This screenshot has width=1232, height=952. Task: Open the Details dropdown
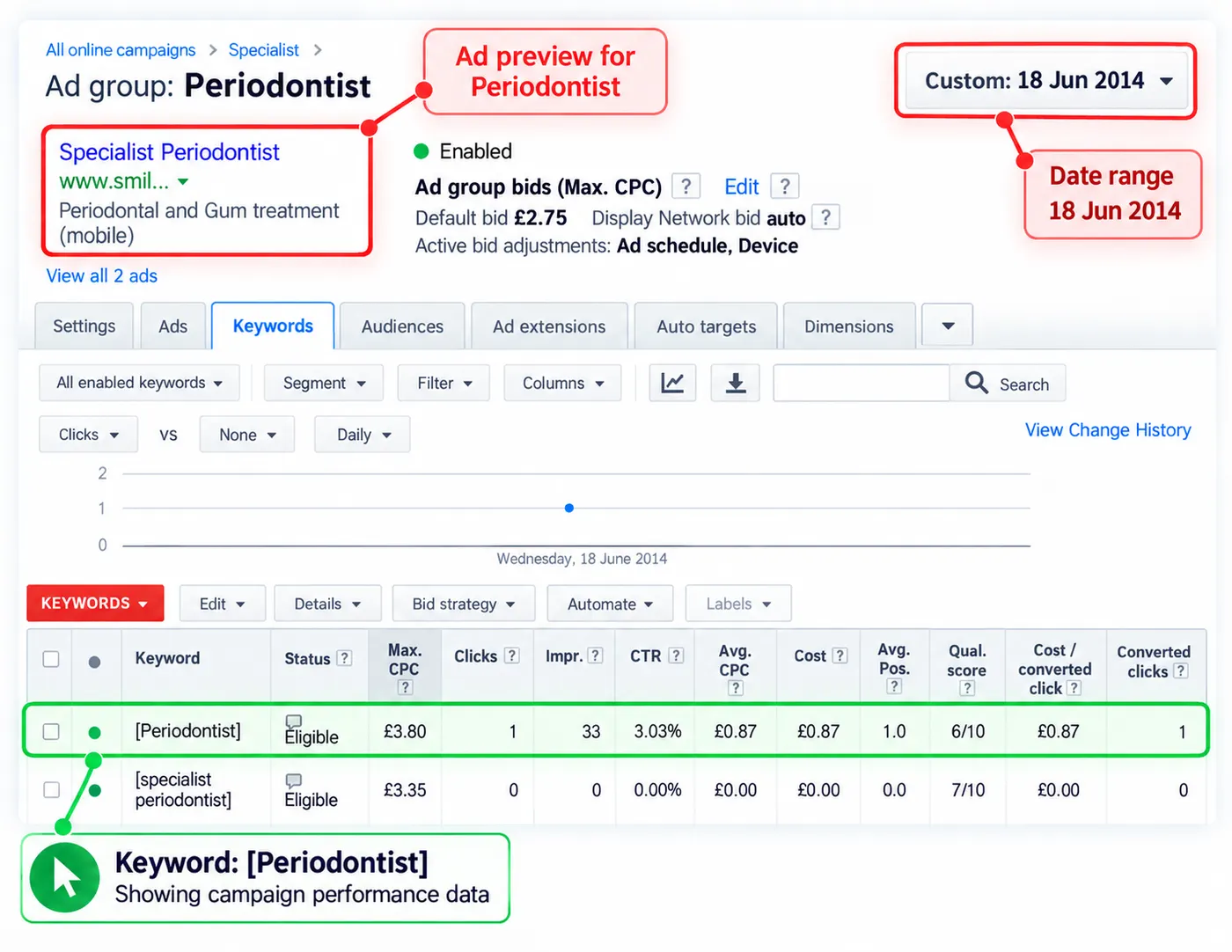point(327,604)
